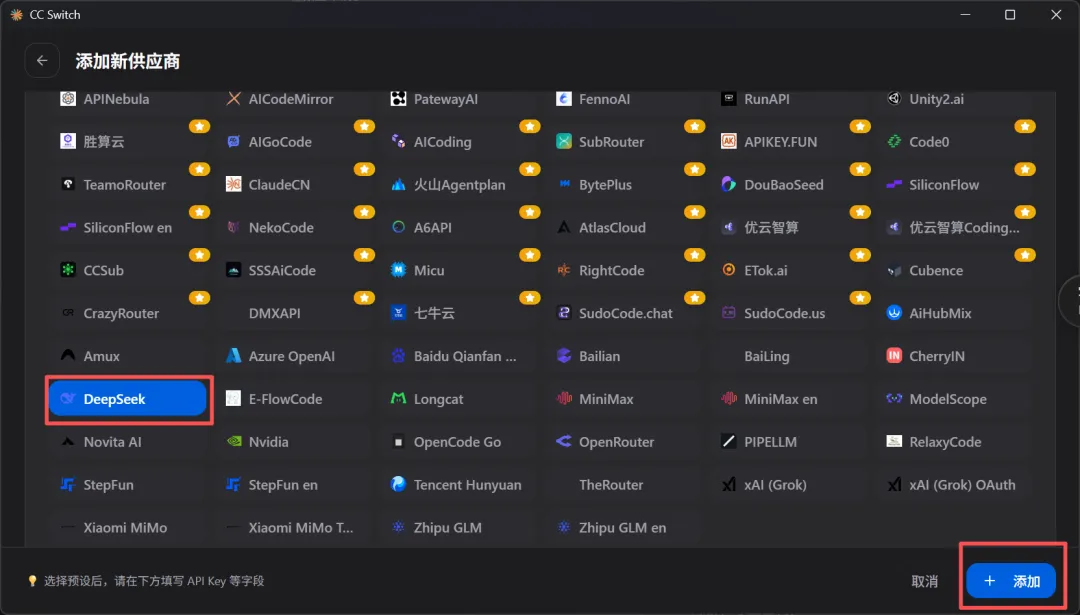
Task: Click the OpenCode Go label
Action: [457, 442]
